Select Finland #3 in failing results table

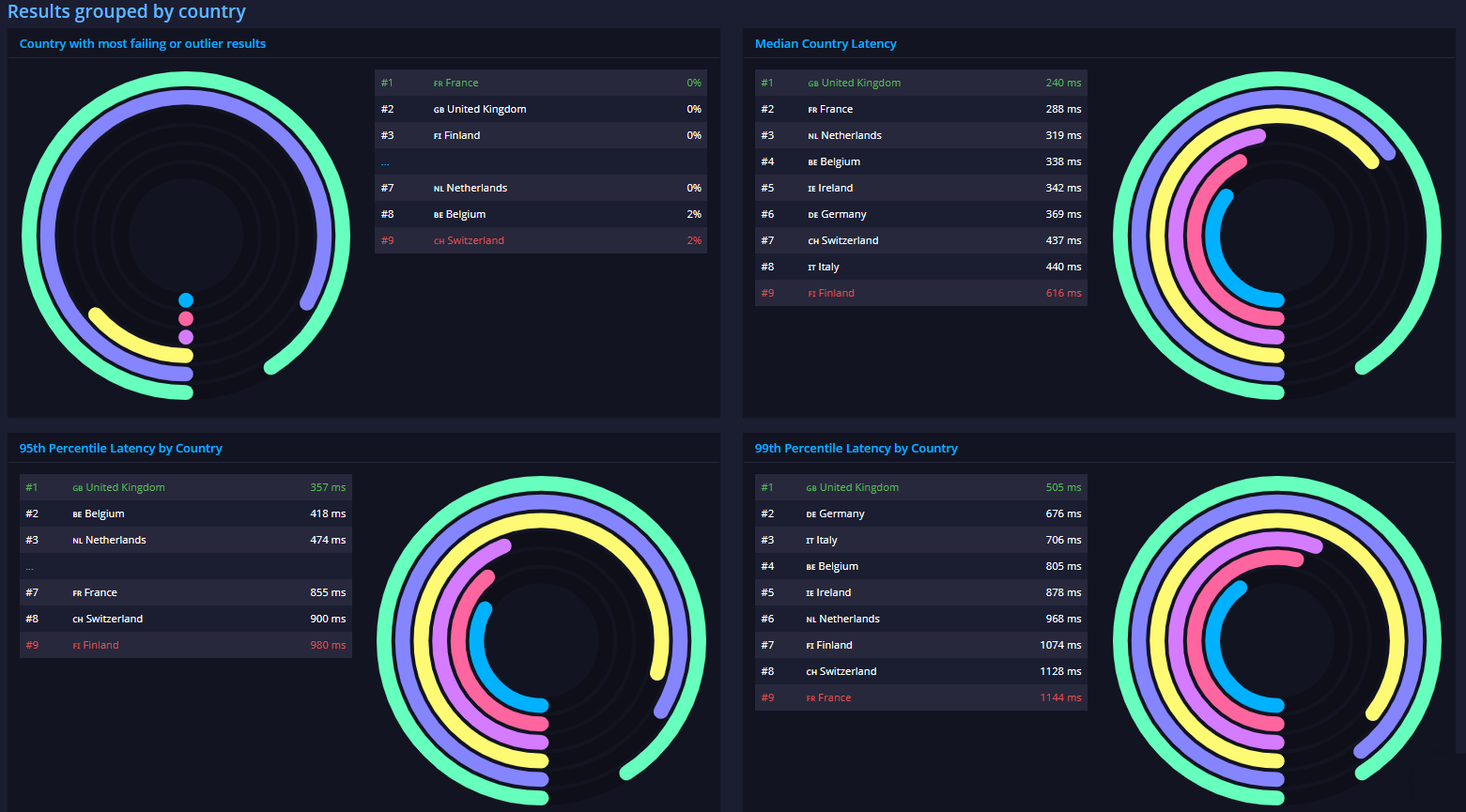[541, 135]
